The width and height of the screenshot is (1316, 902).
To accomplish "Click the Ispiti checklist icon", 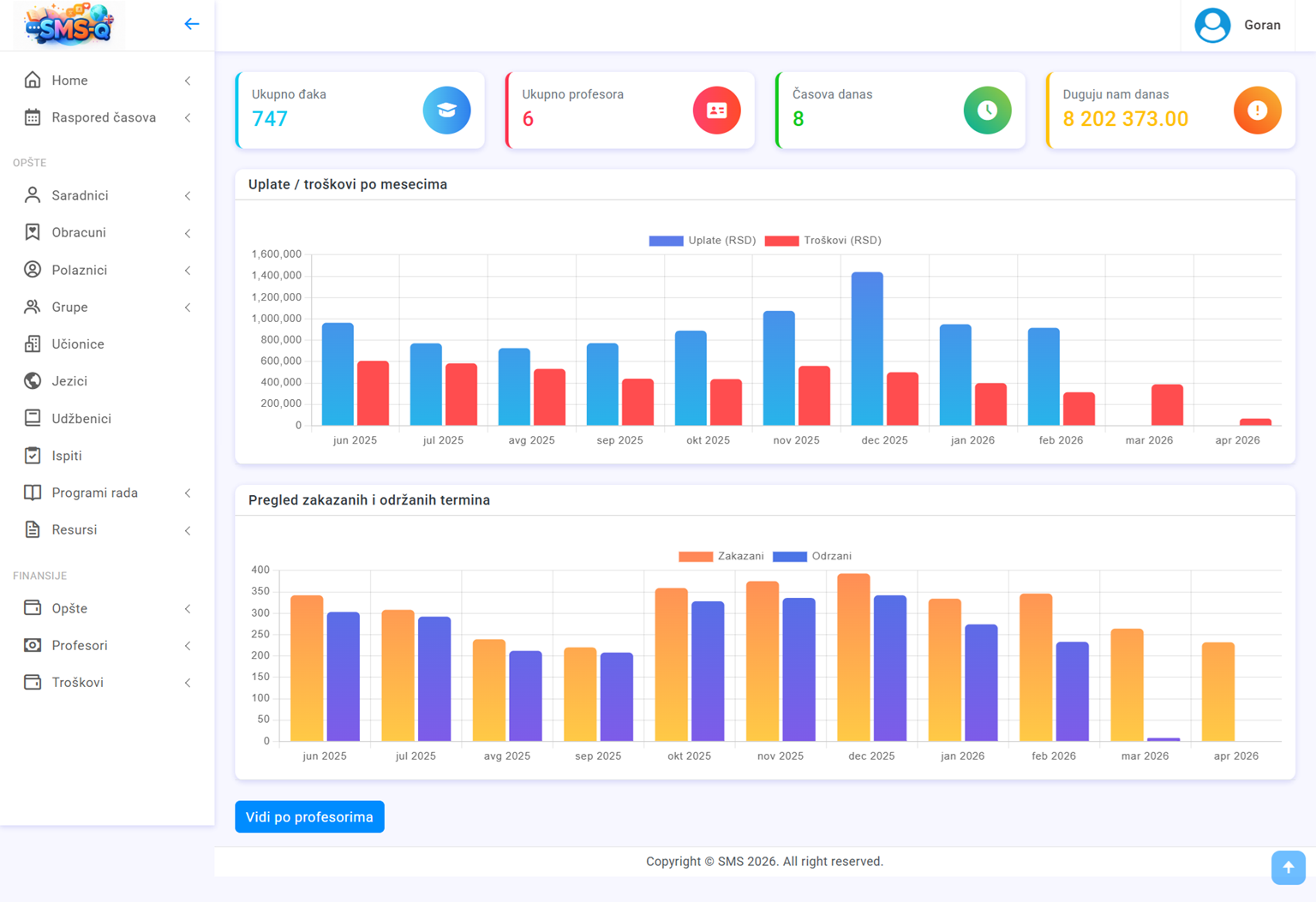I will pyautogui.click(x=33, y=456).
